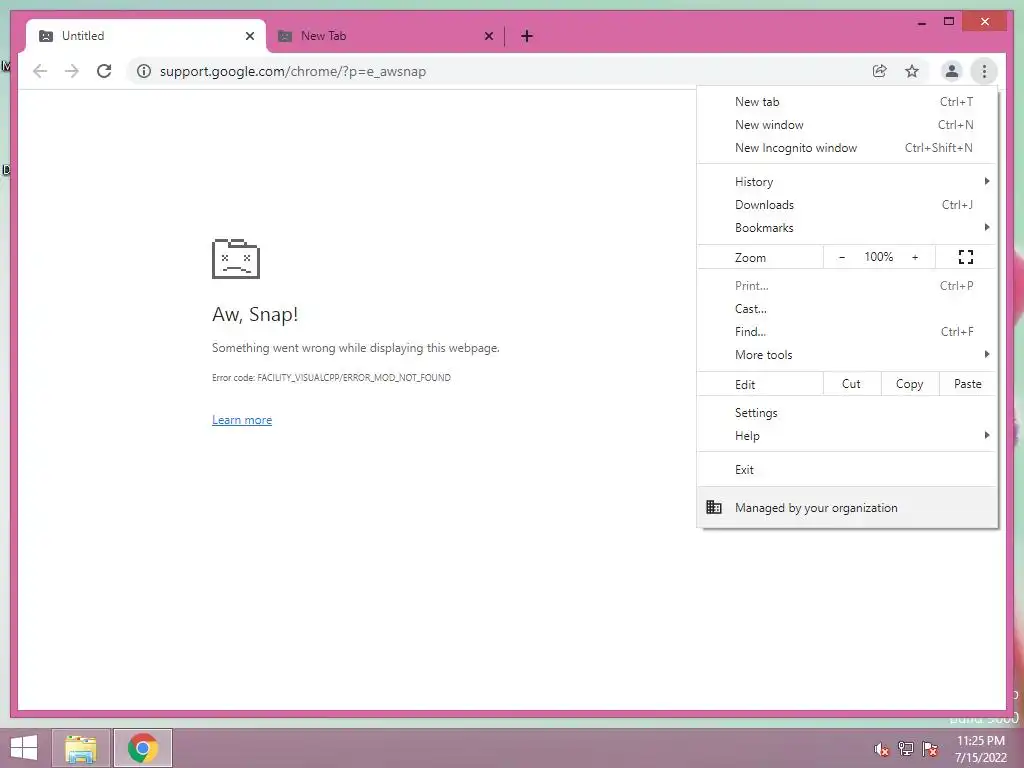Click the organization building icon
This screenshot has width=1024, height=768.
click(x=714, y=507)
